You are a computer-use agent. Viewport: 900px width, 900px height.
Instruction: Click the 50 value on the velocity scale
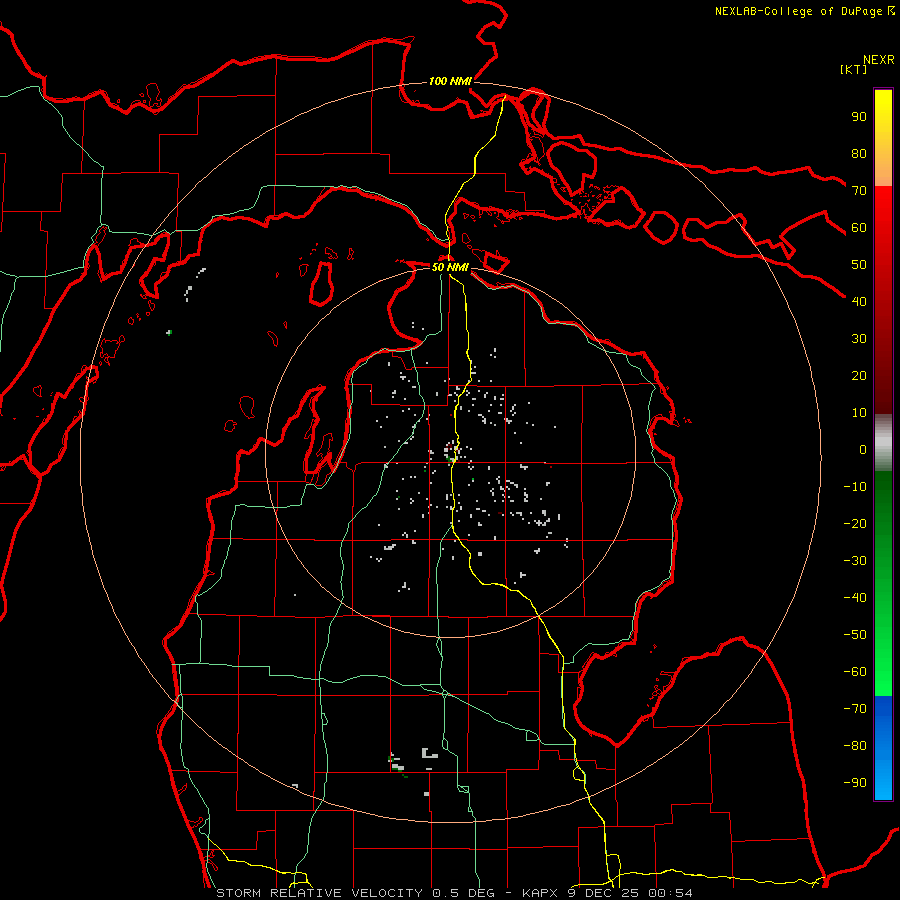point(859,265)
